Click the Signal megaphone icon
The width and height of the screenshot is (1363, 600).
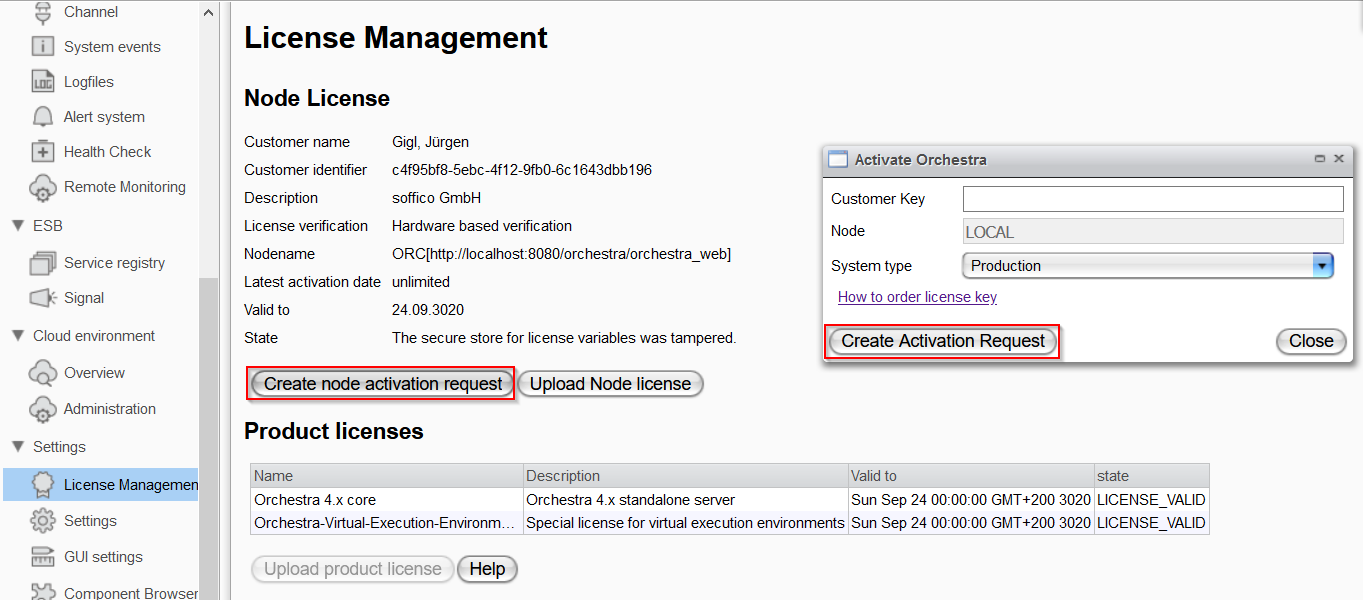(42, 298)
